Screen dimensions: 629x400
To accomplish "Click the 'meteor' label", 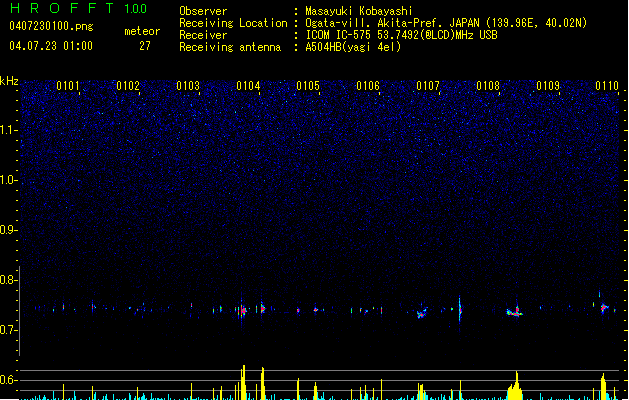I will click(142, 31).
